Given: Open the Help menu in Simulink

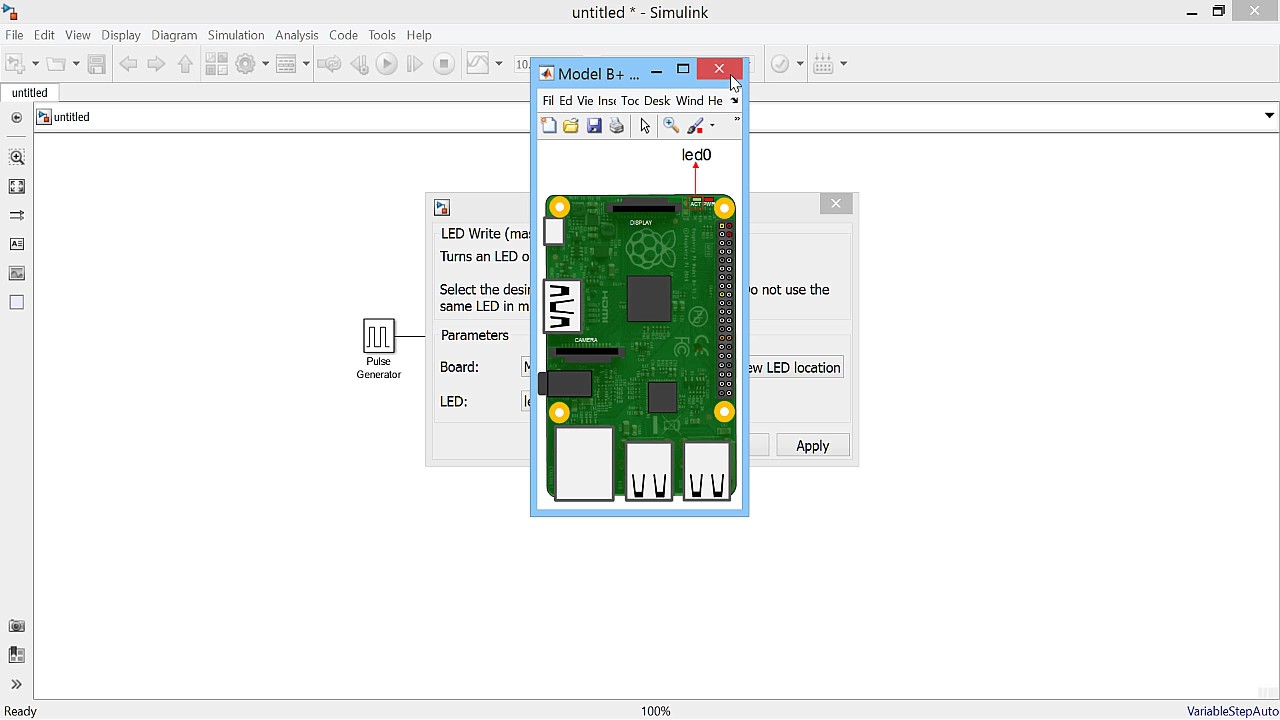Looking at the screenshot, I should [x=419, y=35].
